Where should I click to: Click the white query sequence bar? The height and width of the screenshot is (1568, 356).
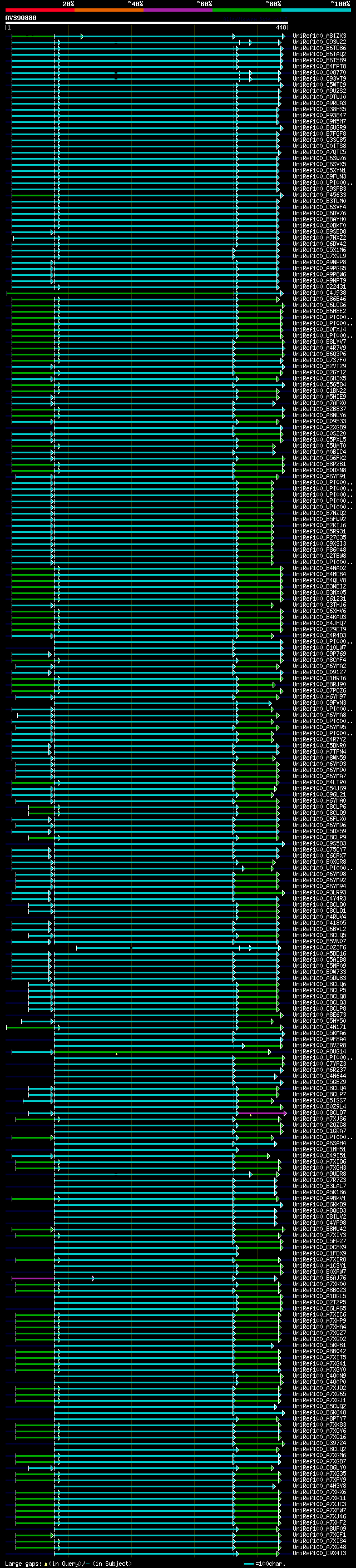click(x=147, y=22)
